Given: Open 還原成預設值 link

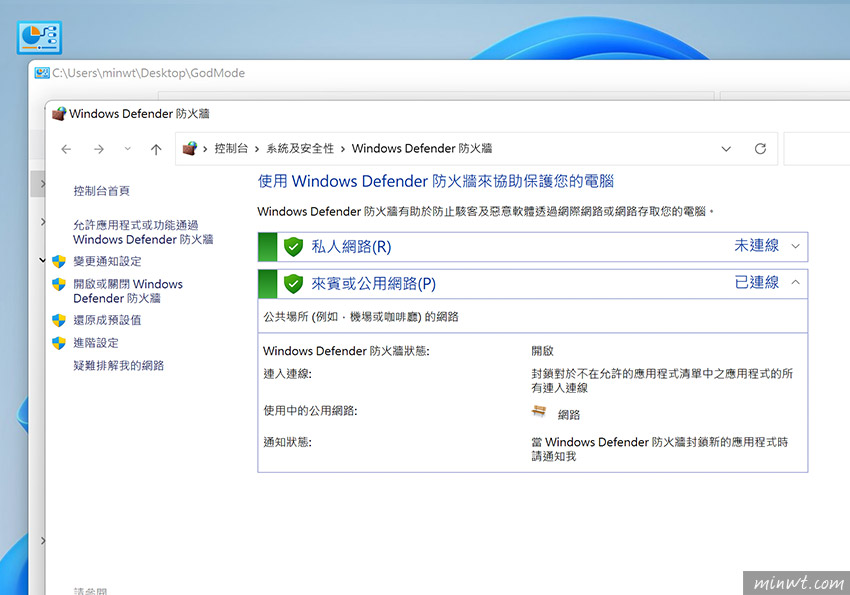Looking at the screenshot, I should point(107,320).
